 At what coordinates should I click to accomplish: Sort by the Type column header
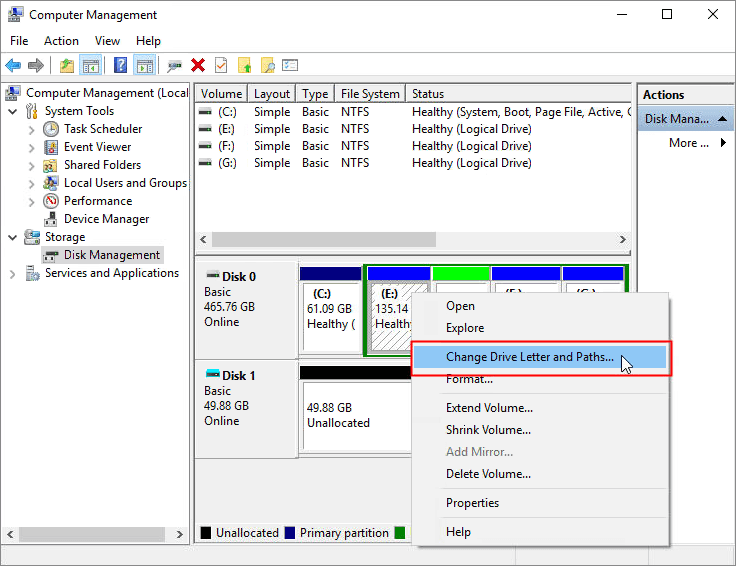(315, 94)
